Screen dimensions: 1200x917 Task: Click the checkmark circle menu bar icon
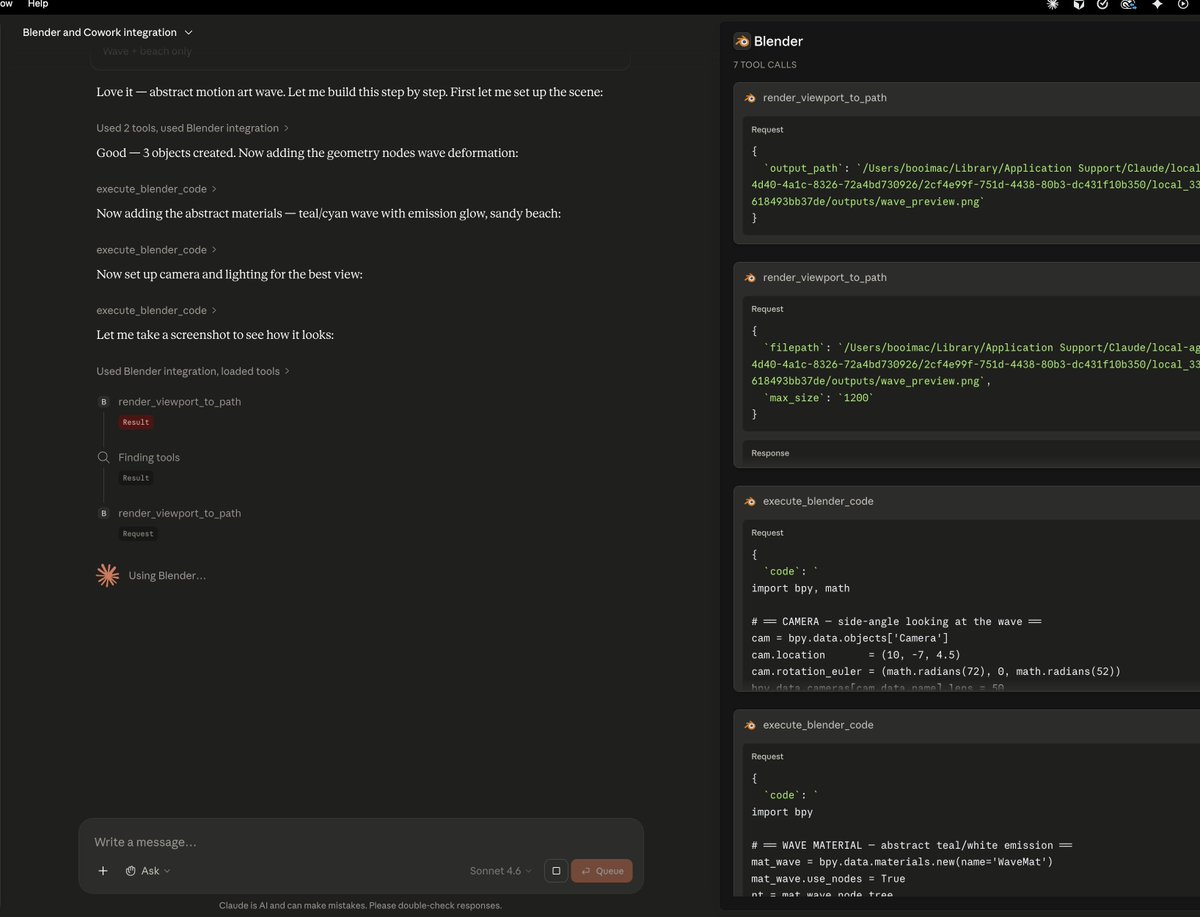[1103, 5]
